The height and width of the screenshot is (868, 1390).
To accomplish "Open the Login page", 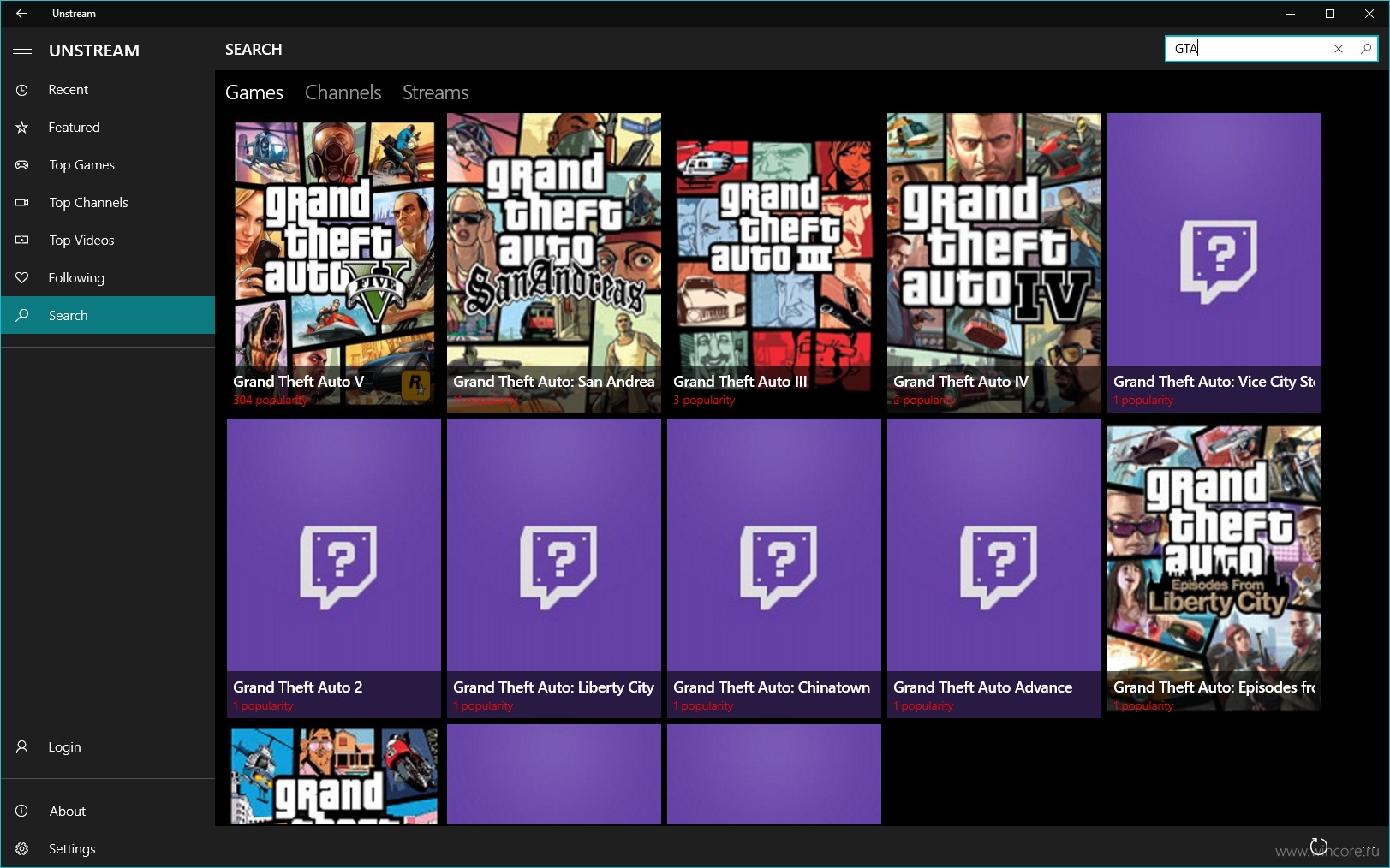I will tap(108, 747).
